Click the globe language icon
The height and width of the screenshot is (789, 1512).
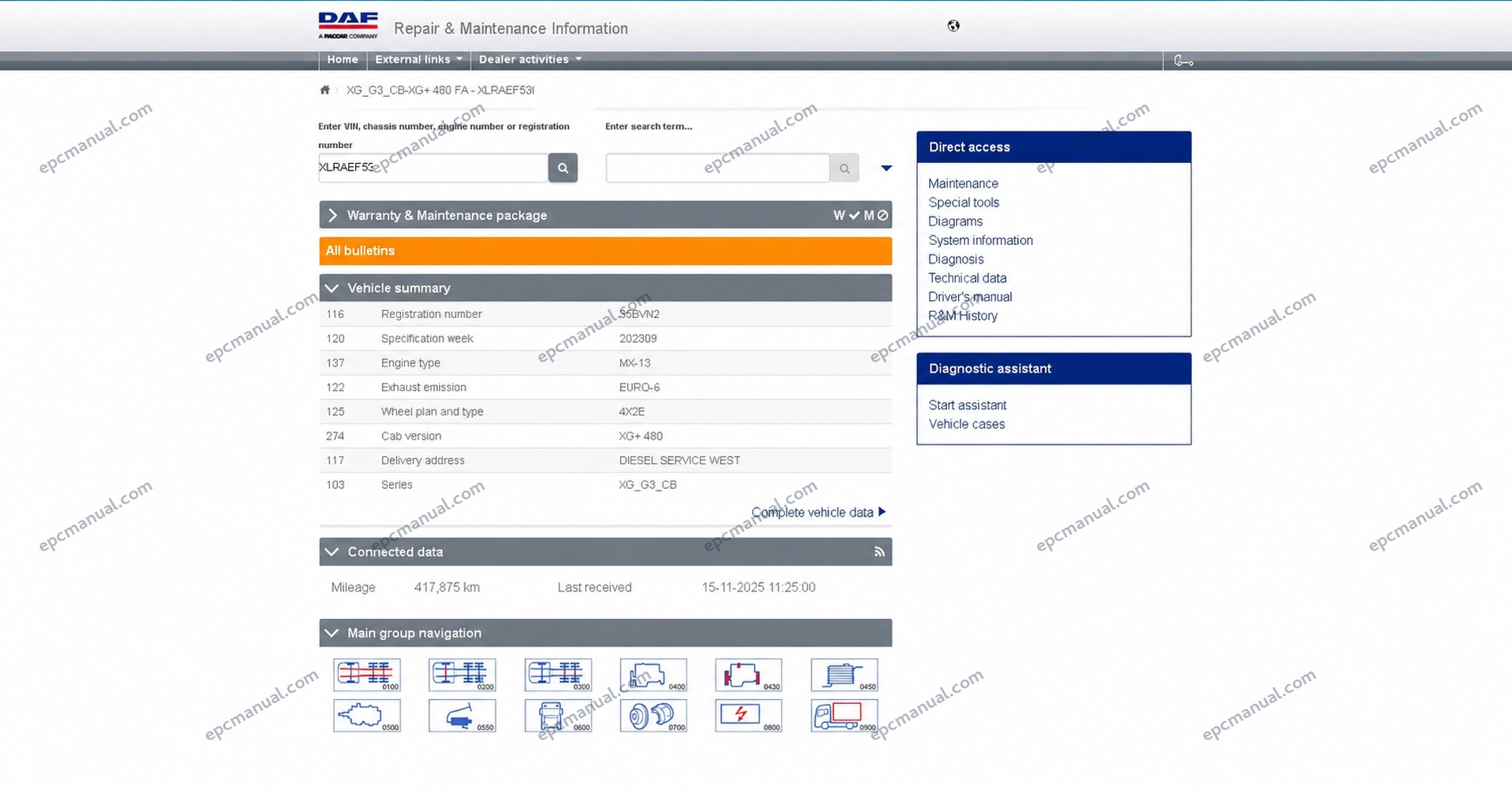click(953, 26)
